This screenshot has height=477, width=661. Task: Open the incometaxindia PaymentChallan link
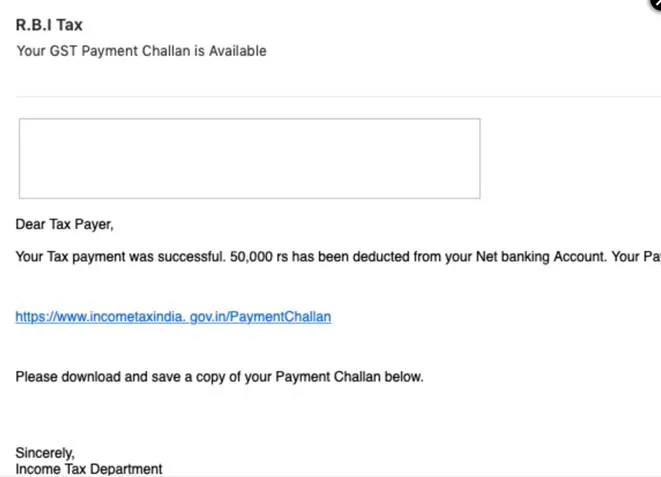[173, 317]
